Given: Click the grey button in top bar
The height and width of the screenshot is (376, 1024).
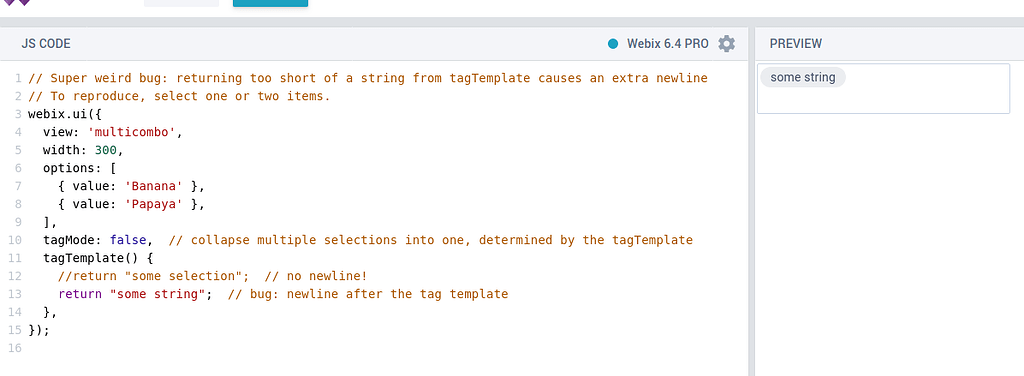Looking at the screenshot, I should click(x=182, y=3).
